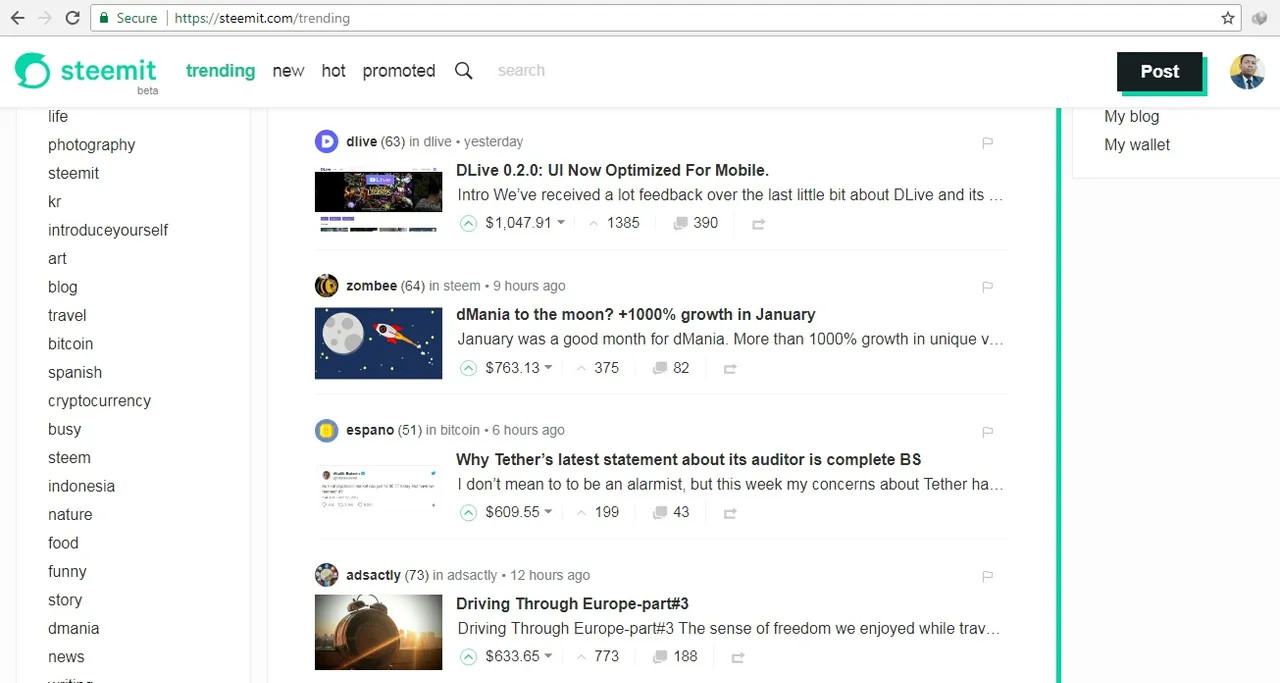Click the browser back arrow
The height and width of the screenshot is (683, 1280).
(17, 18)
